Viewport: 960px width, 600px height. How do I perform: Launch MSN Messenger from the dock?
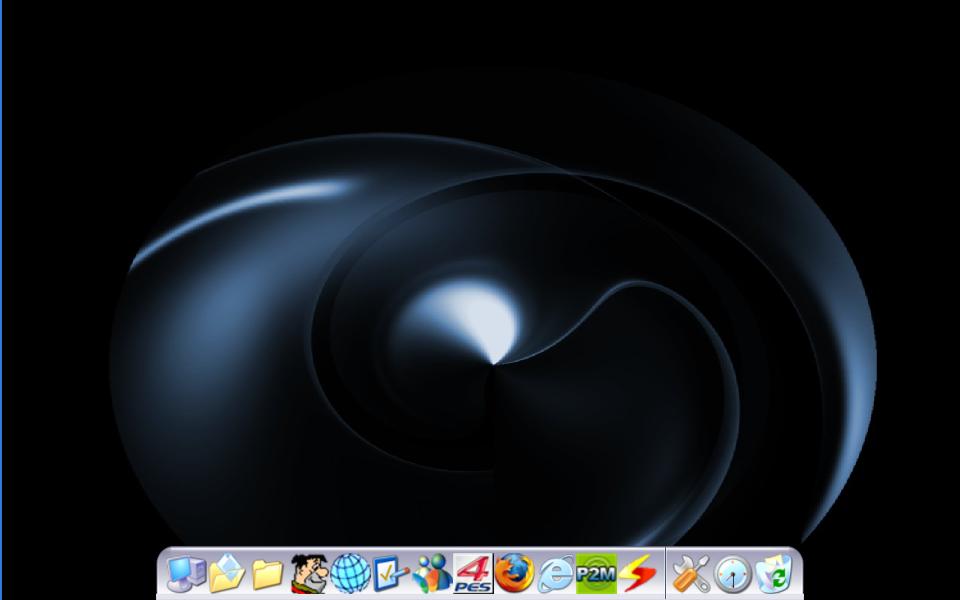(432, 574)
